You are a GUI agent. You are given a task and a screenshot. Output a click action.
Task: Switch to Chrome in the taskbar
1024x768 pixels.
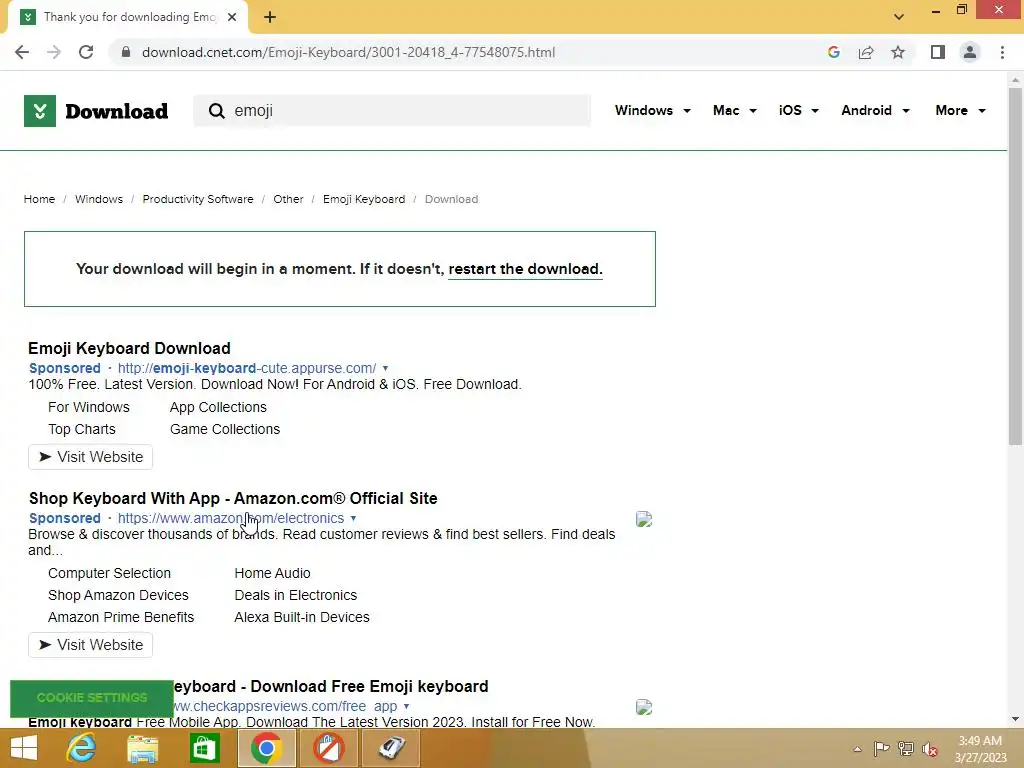pyautogui.click(x=266, y=748)
